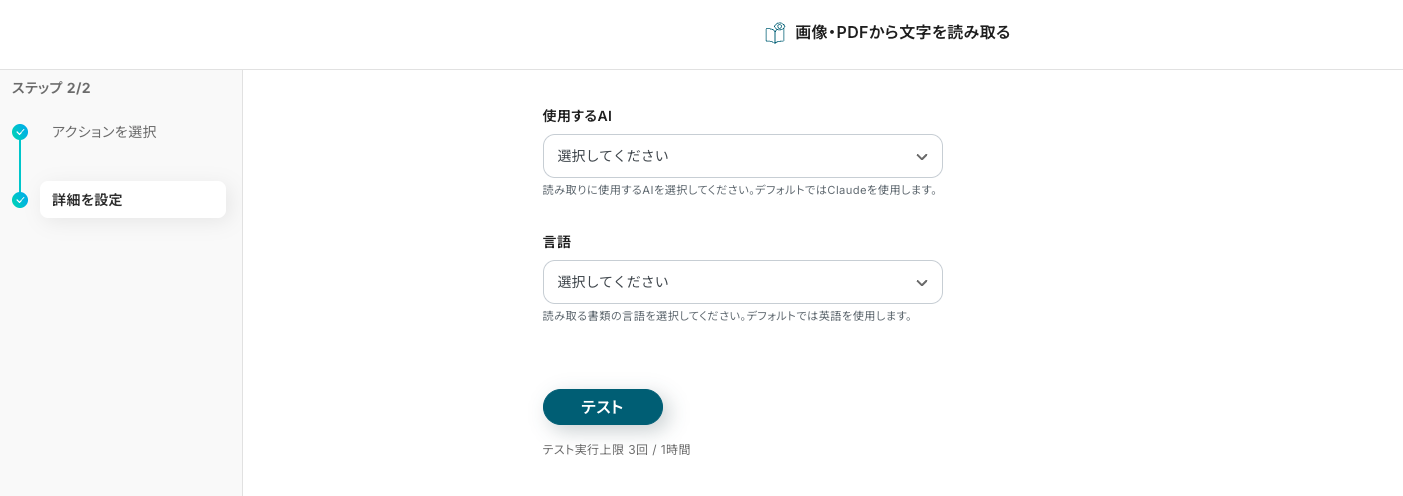
Task: Click the ステップ 2/2 heading
Action: point(51,88)
